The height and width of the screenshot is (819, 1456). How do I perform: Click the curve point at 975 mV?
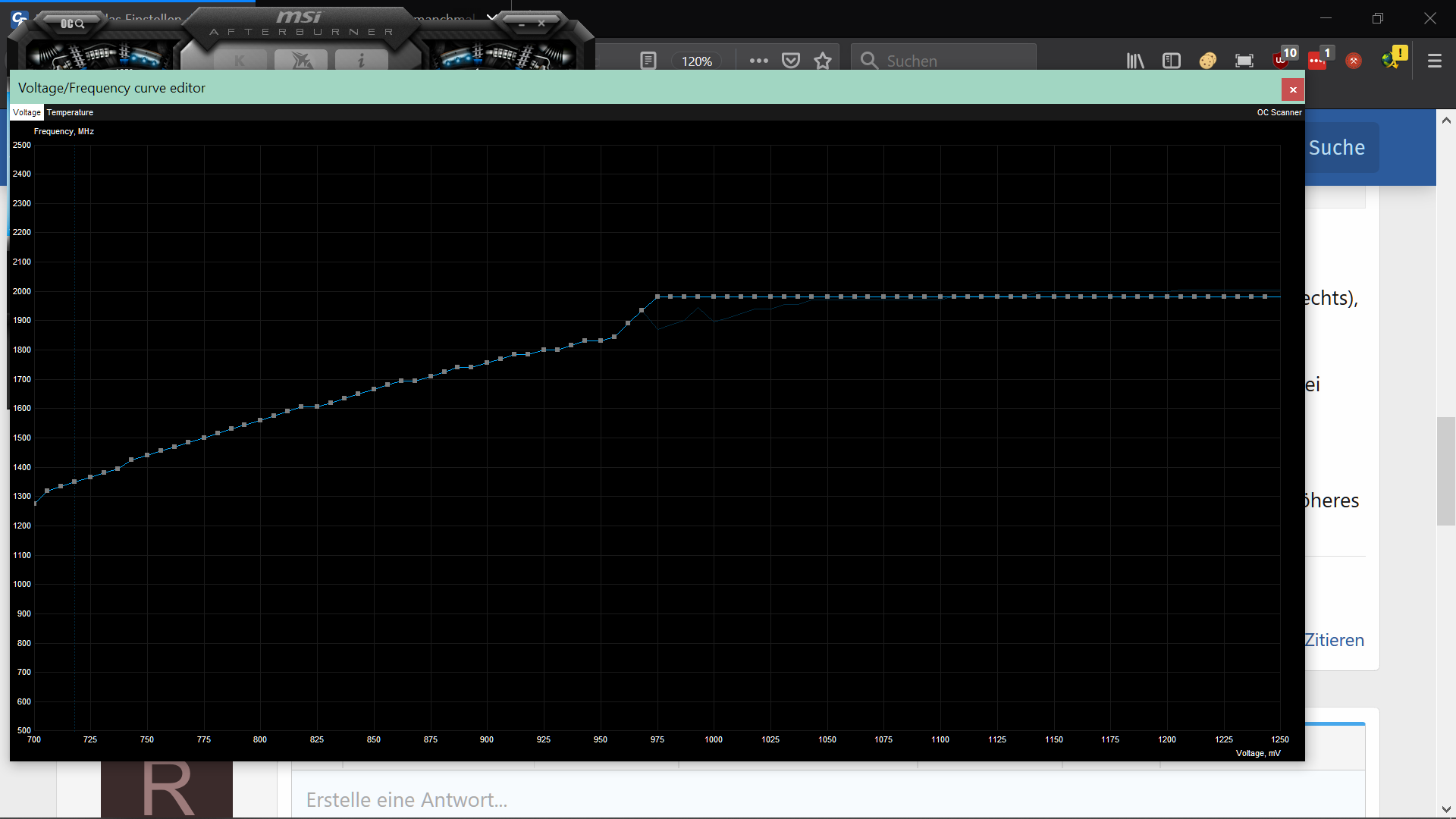click(657, 297)
